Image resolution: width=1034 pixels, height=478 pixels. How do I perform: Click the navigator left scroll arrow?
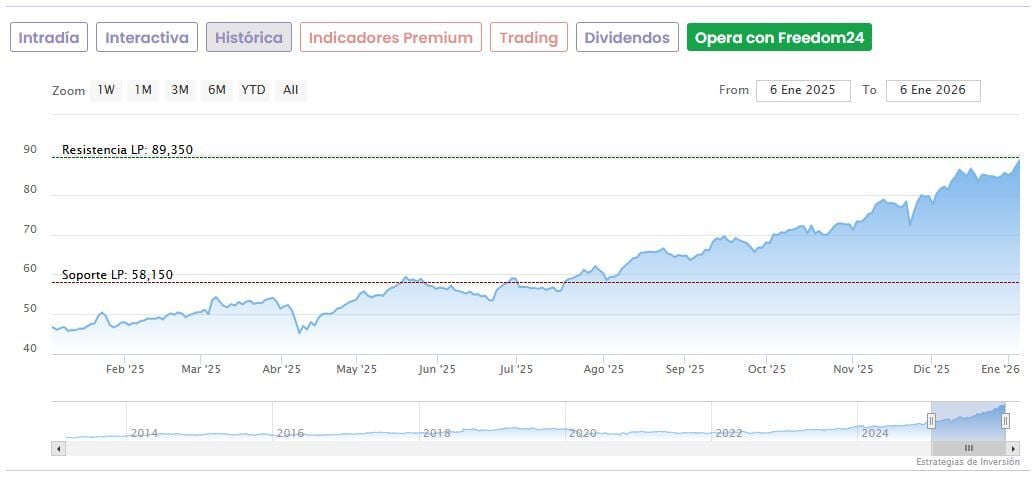tap(58, 448)
